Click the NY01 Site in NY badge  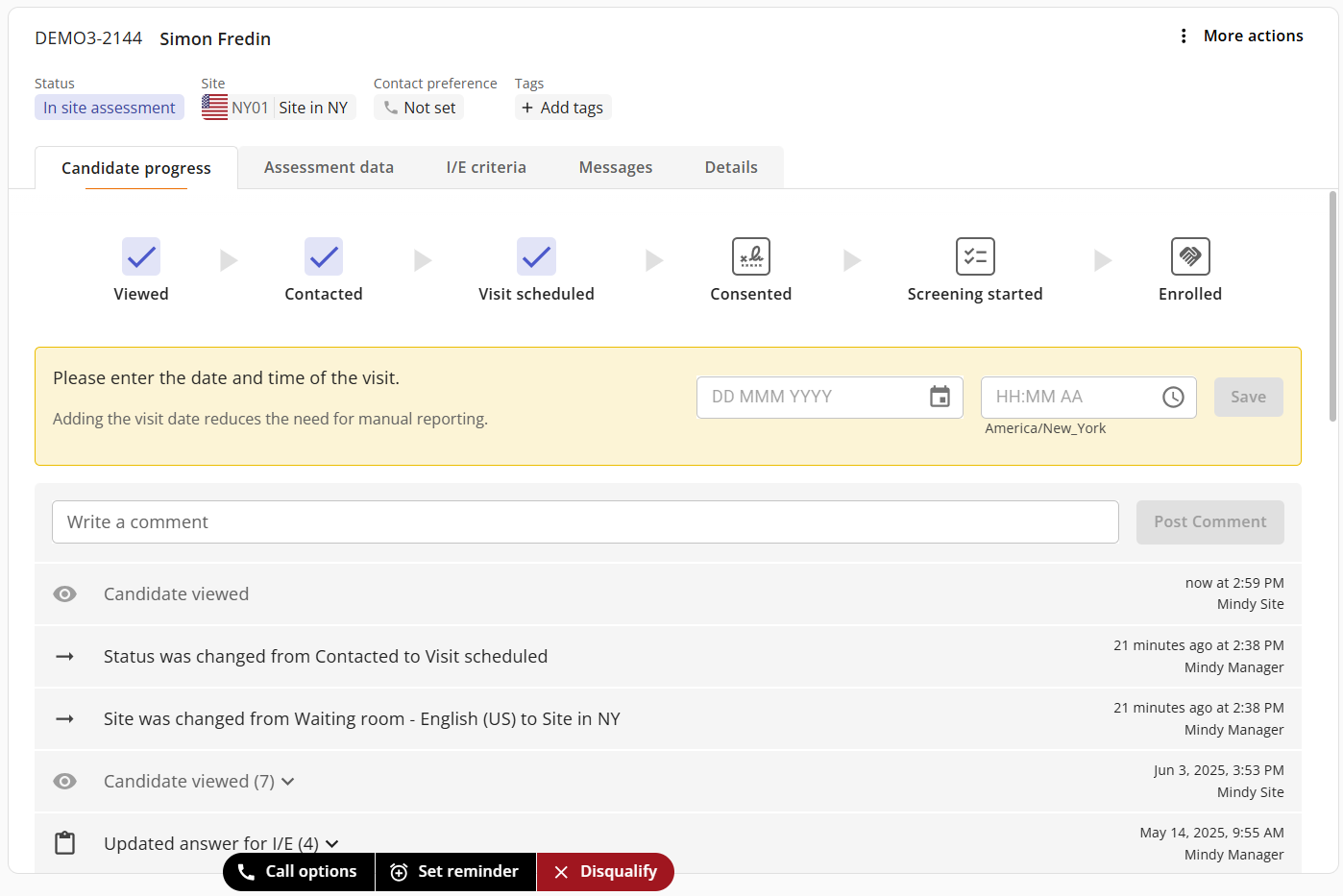click(279, 108)
